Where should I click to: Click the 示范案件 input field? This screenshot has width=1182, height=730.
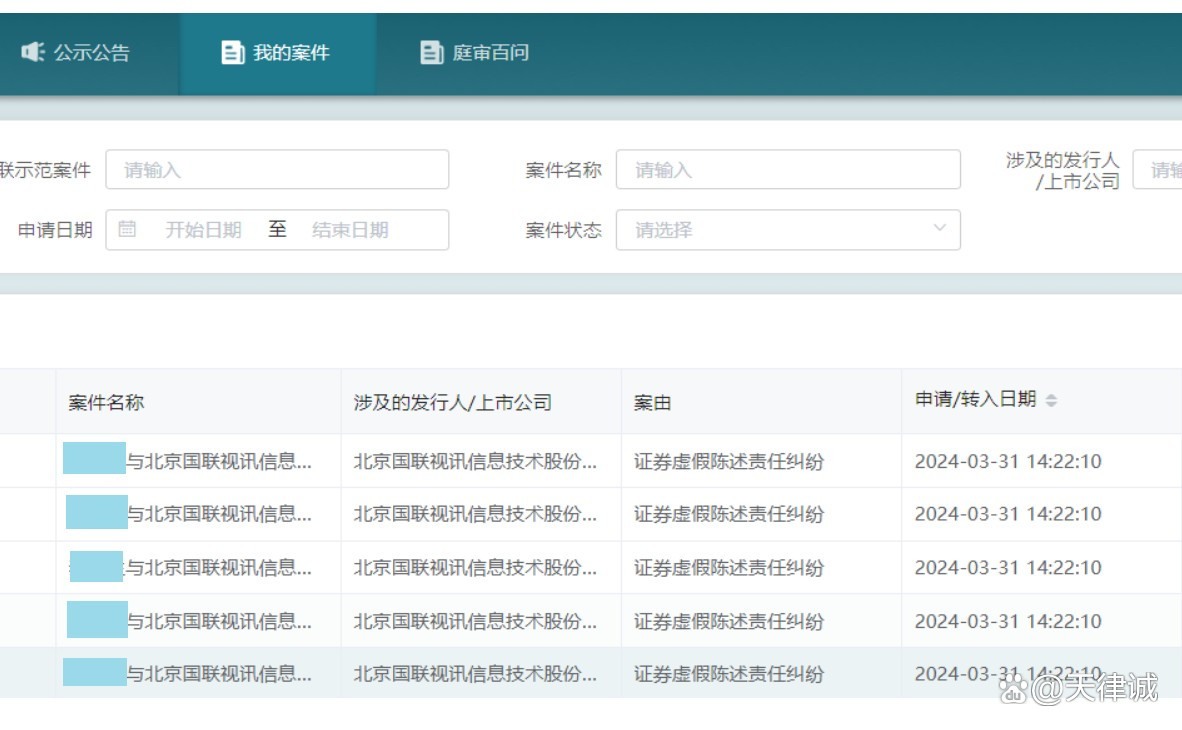(x=277, y=170)
